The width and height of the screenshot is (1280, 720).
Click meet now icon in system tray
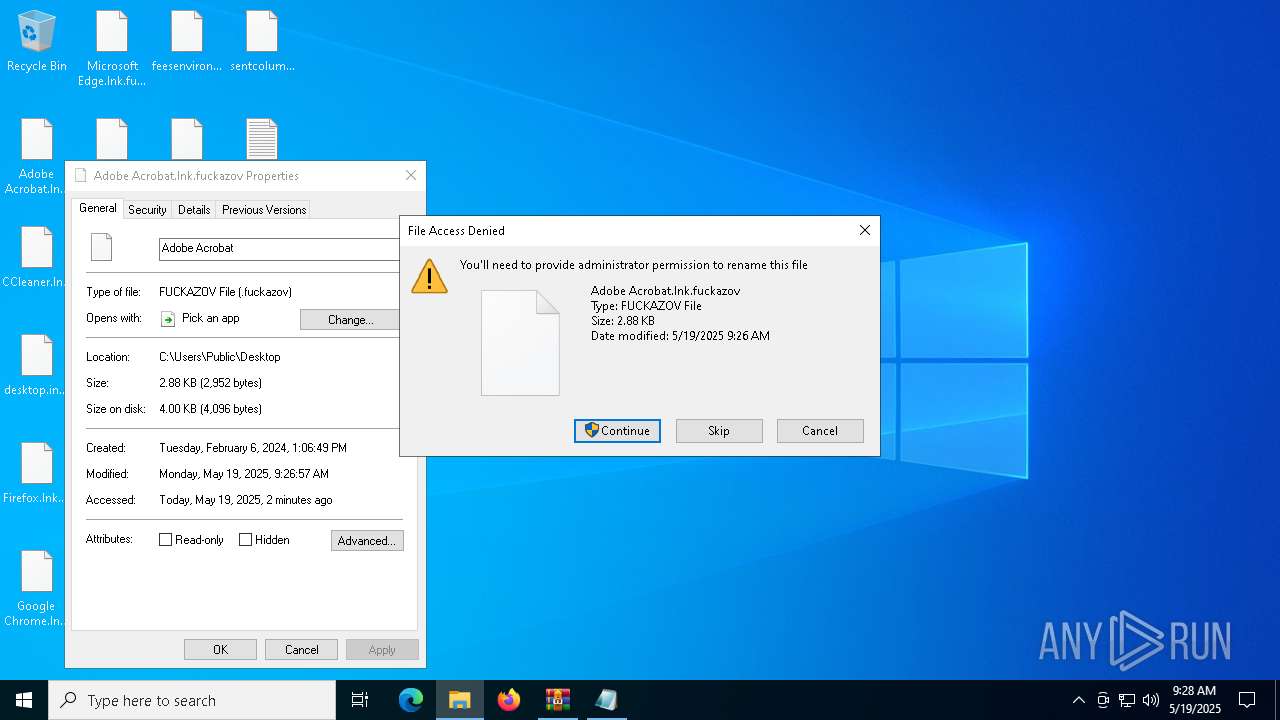1103,700
